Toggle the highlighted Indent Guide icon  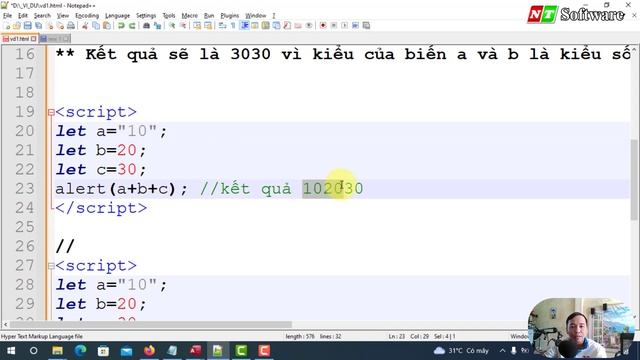click(244, 26)
